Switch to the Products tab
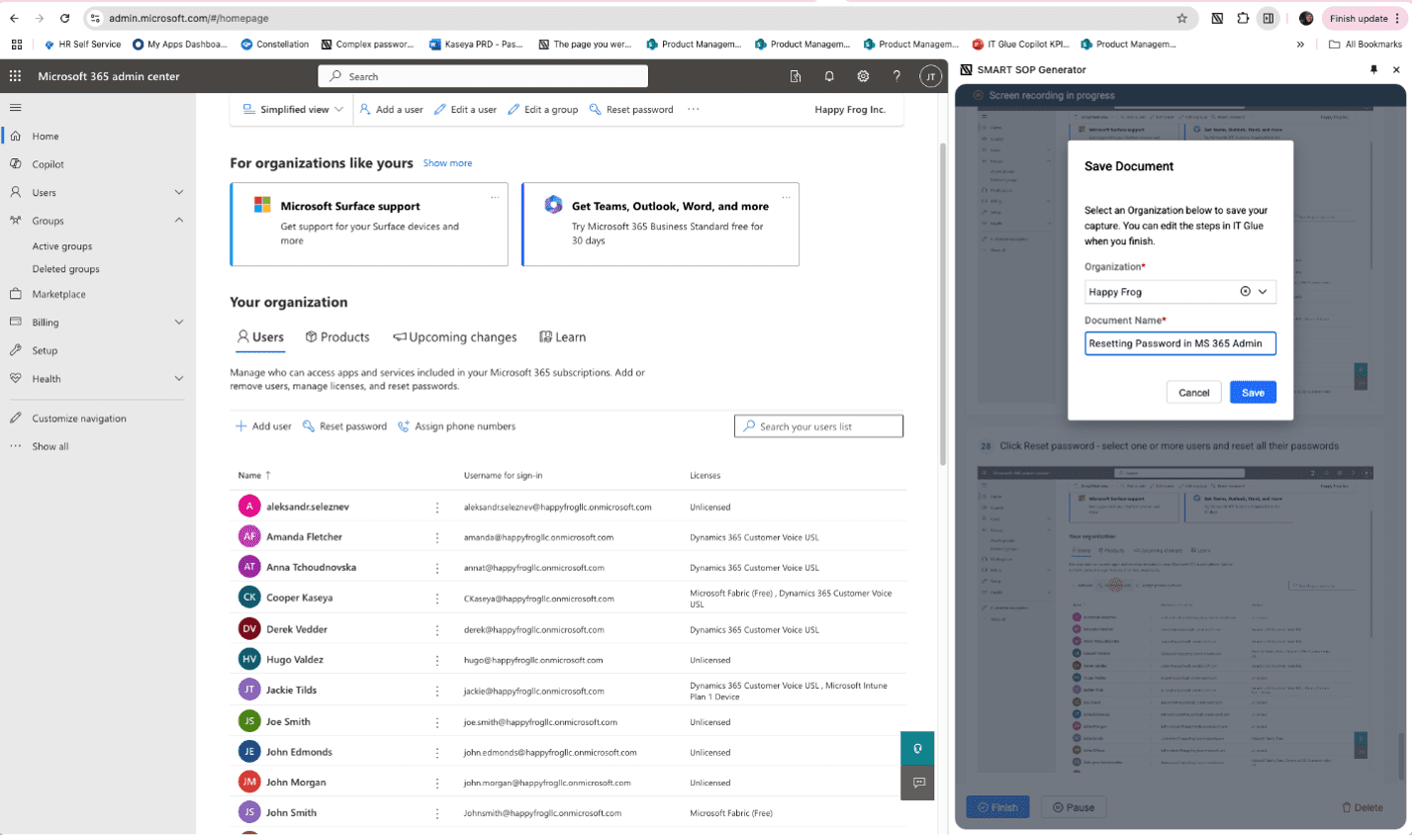Image resolution: width=1415 pixels, height=840 pixels. (x=337, y=336)
